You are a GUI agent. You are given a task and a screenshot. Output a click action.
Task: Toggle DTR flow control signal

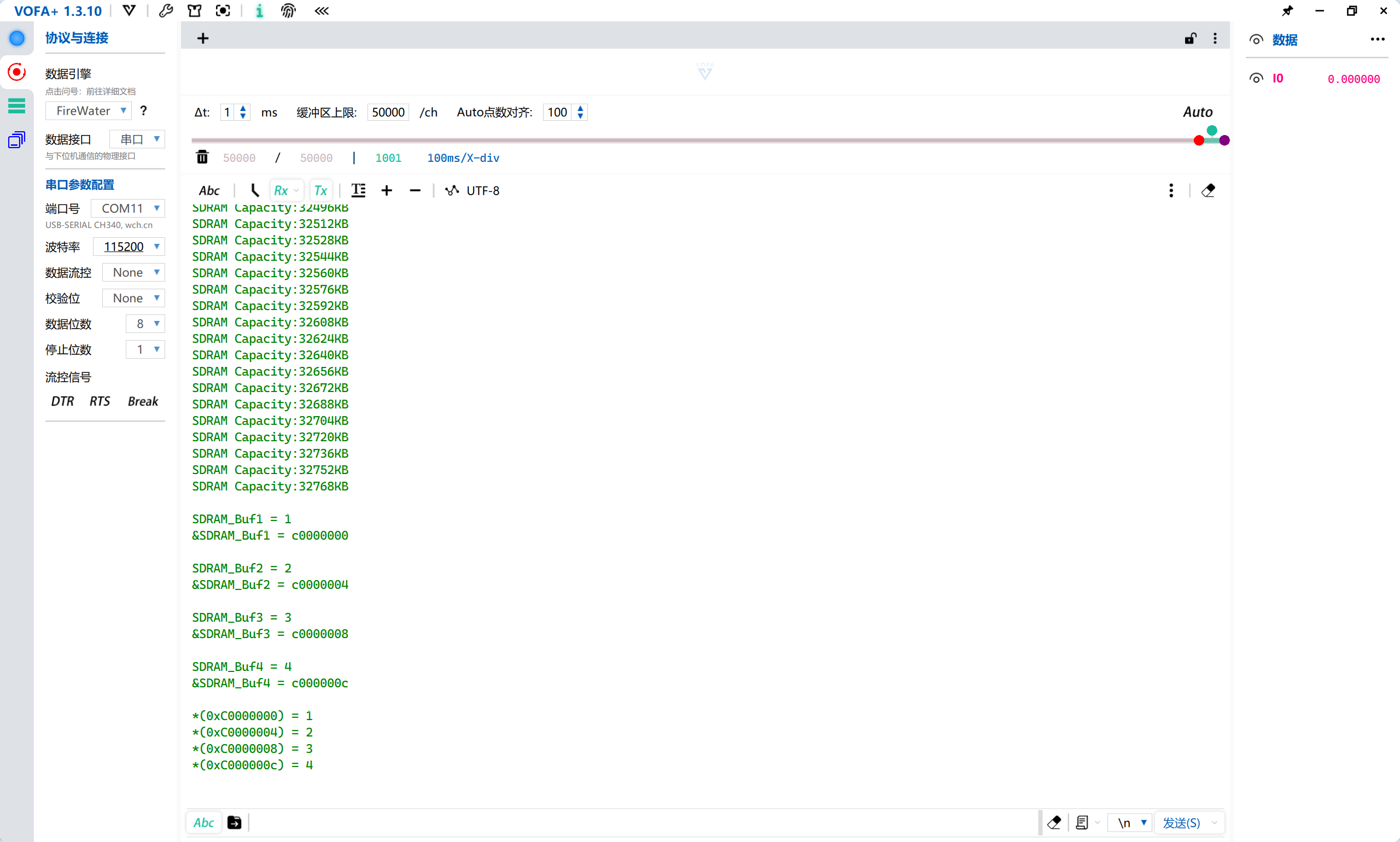[62, 401]
